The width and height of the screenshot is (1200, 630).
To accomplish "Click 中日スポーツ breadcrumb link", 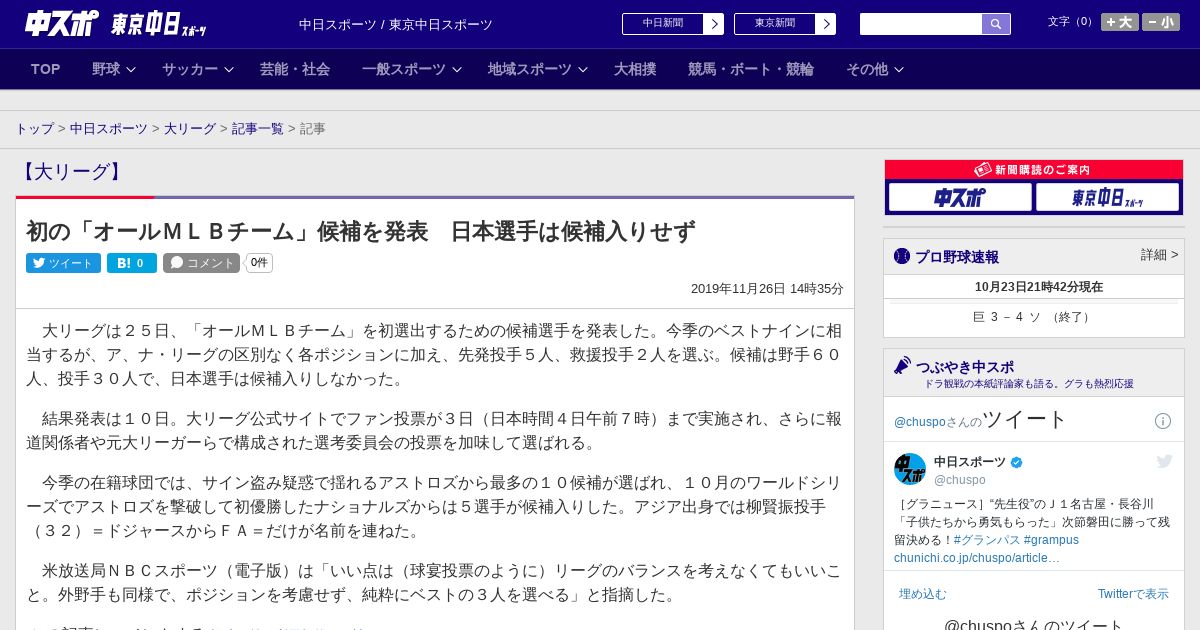I will (x=109, y=129).
